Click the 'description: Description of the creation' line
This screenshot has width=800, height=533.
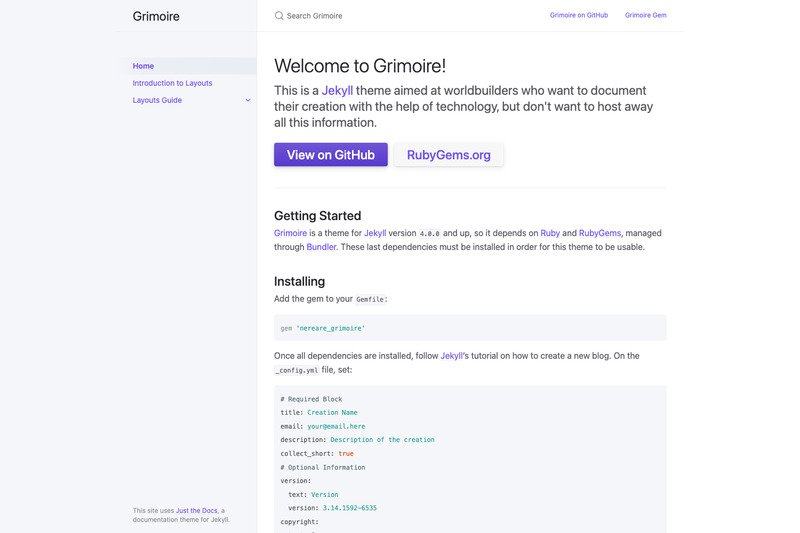tap(357, 440)
